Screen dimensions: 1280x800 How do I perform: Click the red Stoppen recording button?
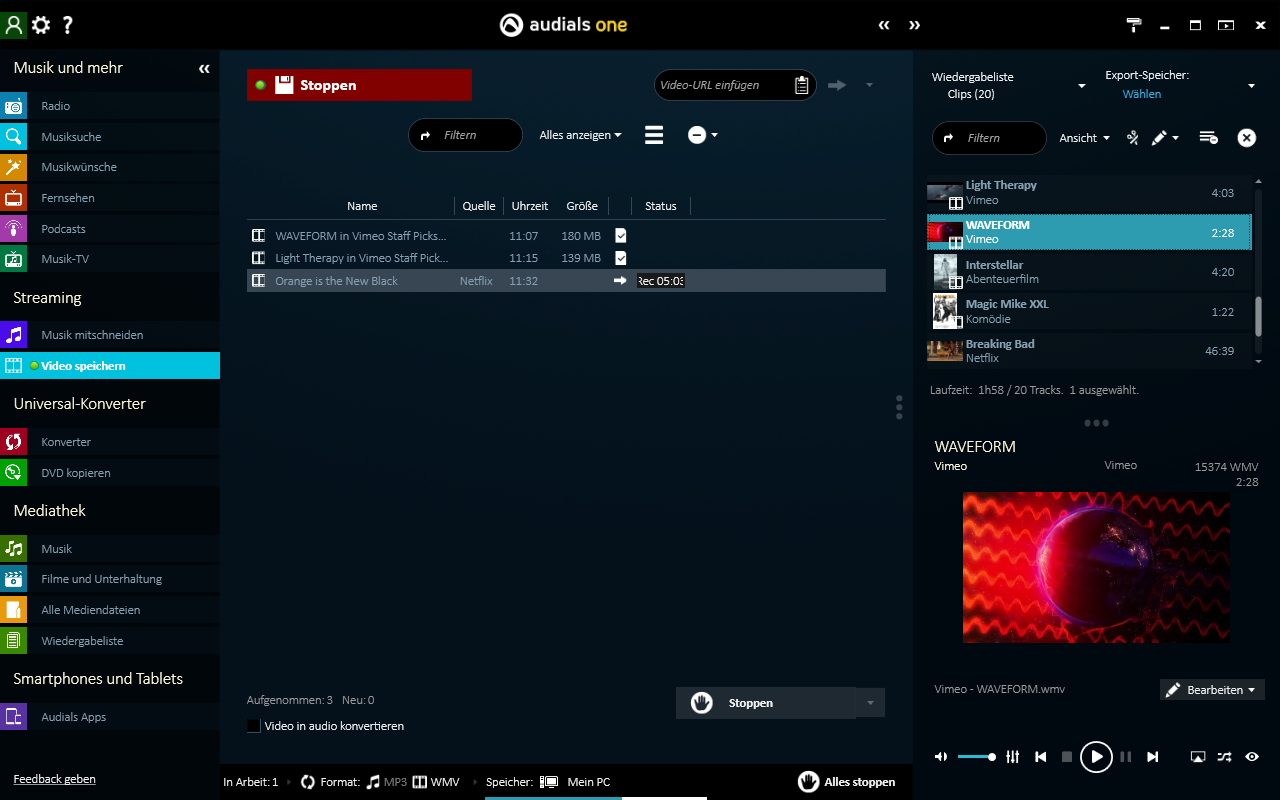(x=359, y=85)
